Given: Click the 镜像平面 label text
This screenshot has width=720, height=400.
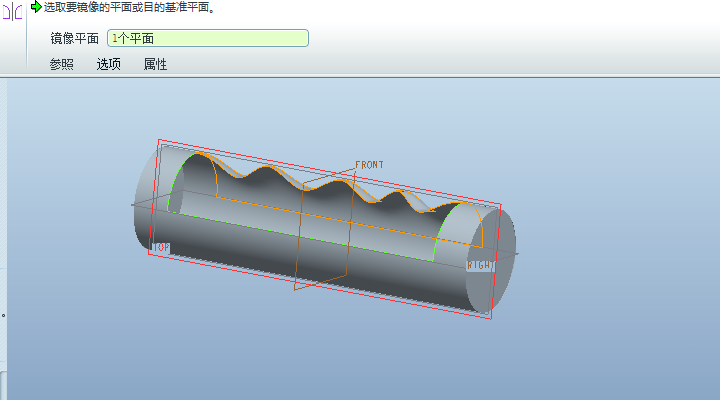Looking at the screenshot, I should (75, 38).
